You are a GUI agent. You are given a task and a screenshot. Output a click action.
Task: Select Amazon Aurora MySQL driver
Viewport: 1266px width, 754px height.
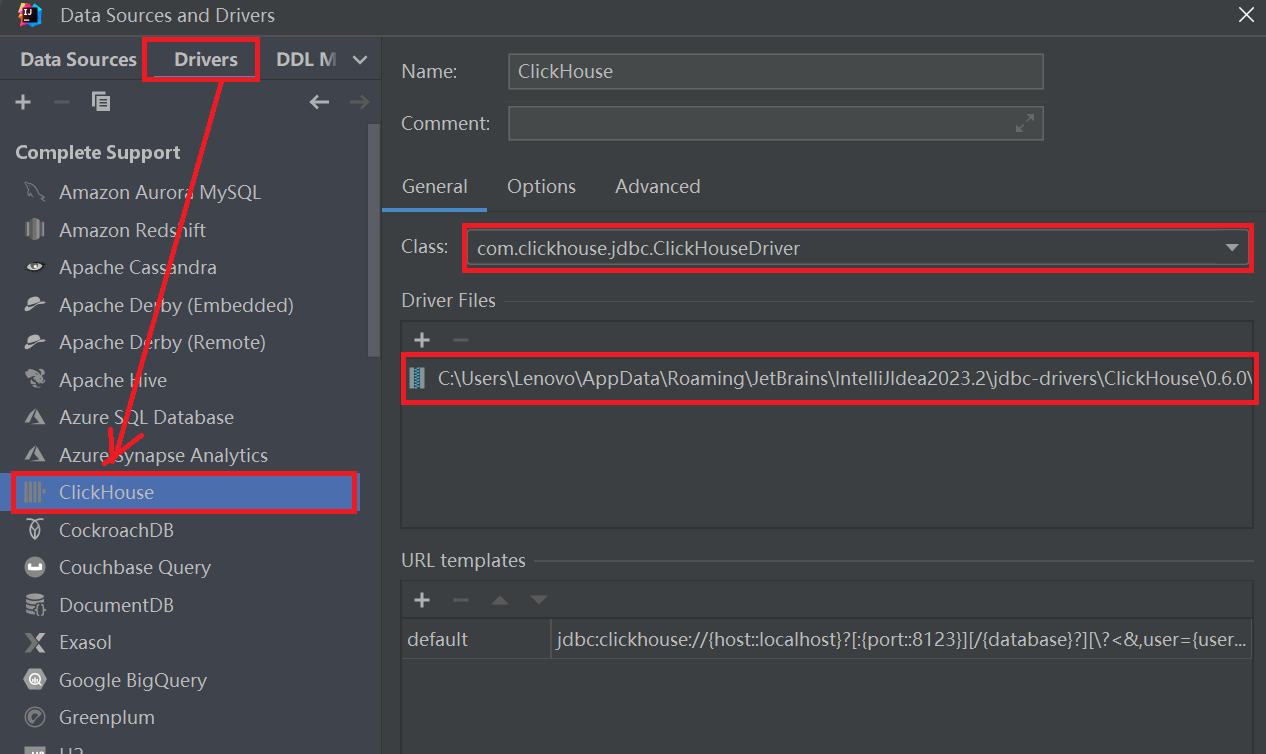(x=160, y=192)
